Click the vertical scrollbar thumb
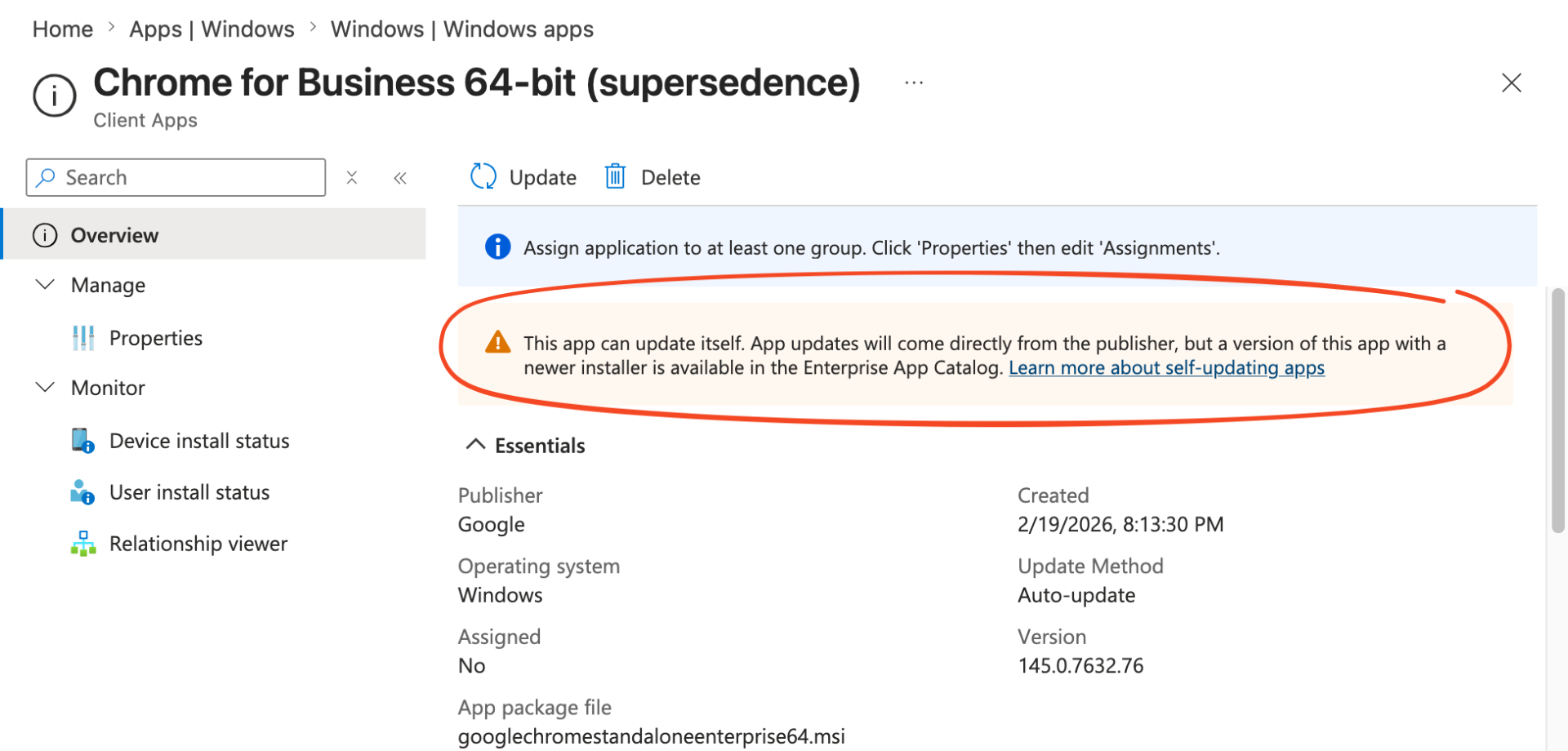Image resolution: width=1568 pixels, height=751 pixels. 1558,411
